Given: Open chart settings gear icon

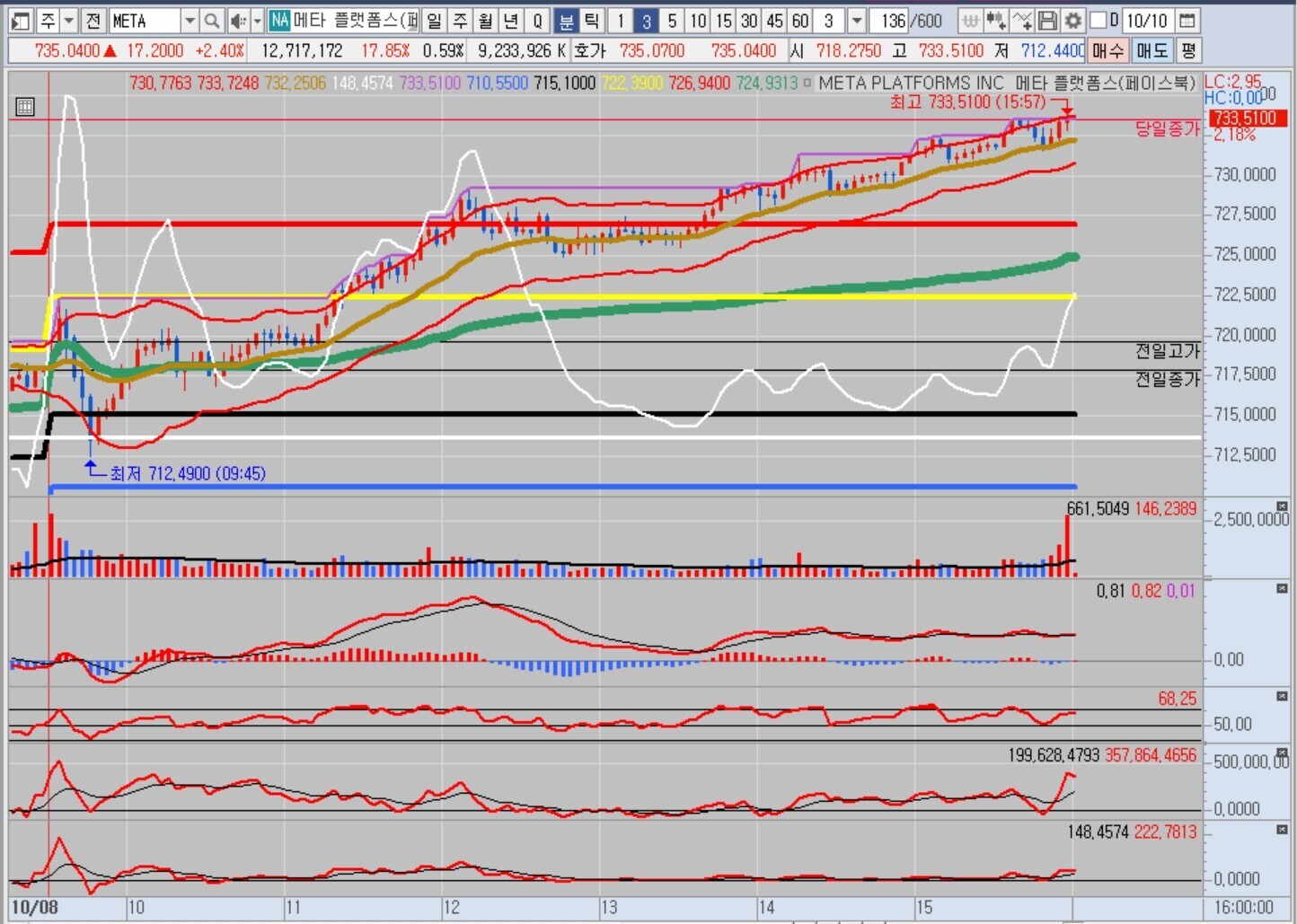Looking at the screenshot, I should coord(1072,20).
